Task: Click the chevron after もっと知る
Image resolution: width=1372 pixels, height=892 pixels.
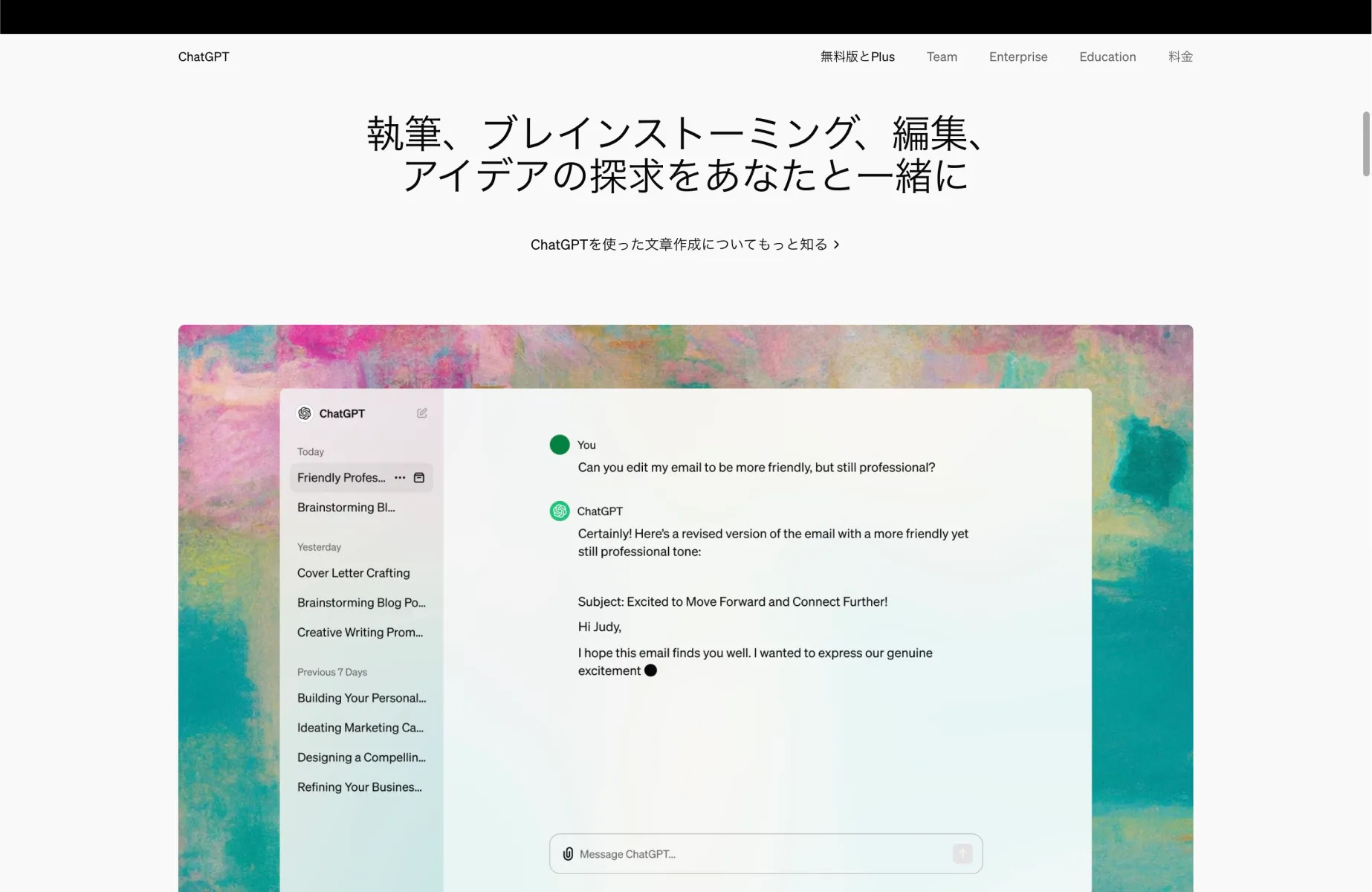Action: (x=836, y=245)
